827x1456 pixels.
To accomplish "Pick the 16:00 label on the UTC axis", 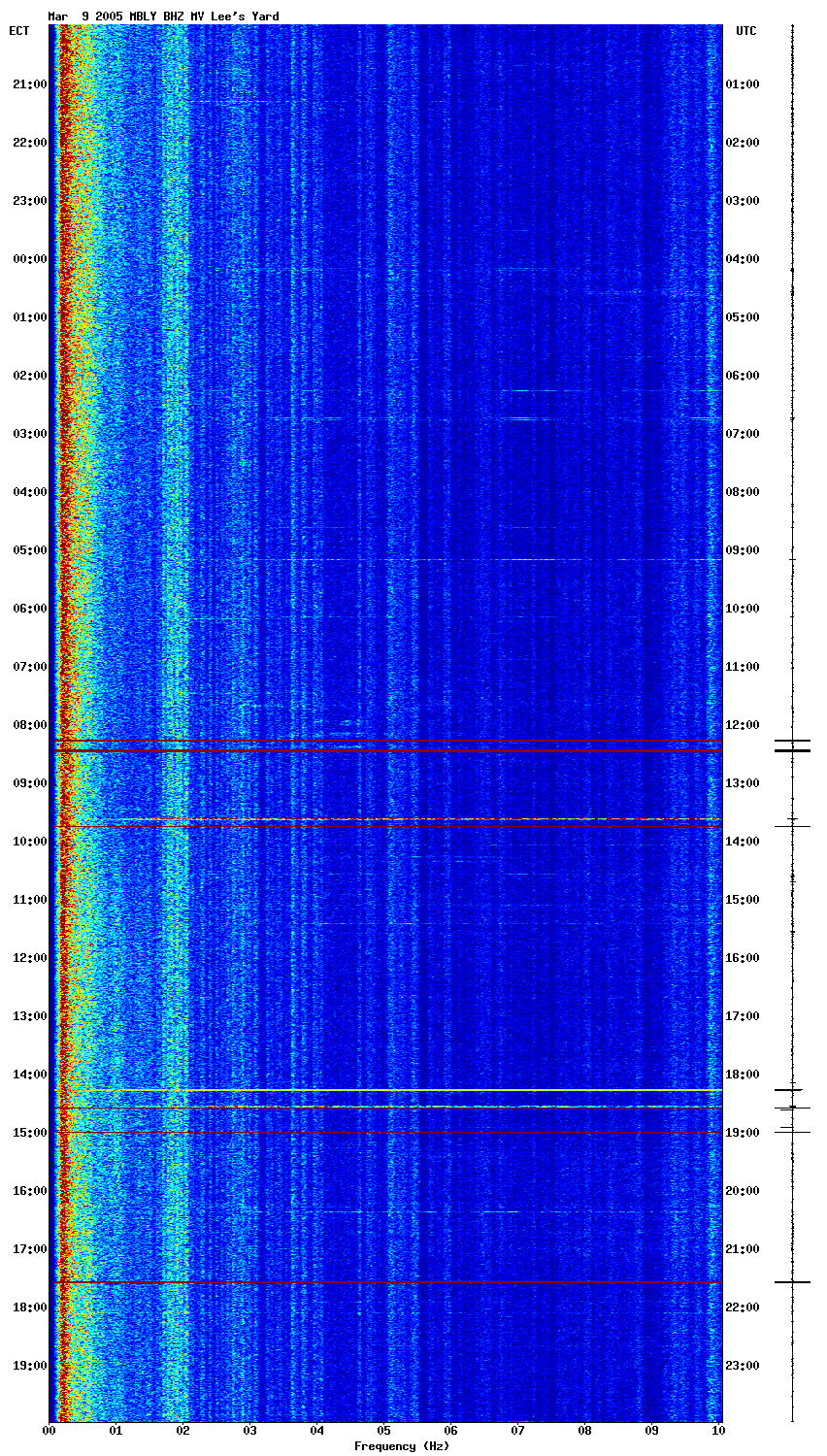I will coord(743,958).
